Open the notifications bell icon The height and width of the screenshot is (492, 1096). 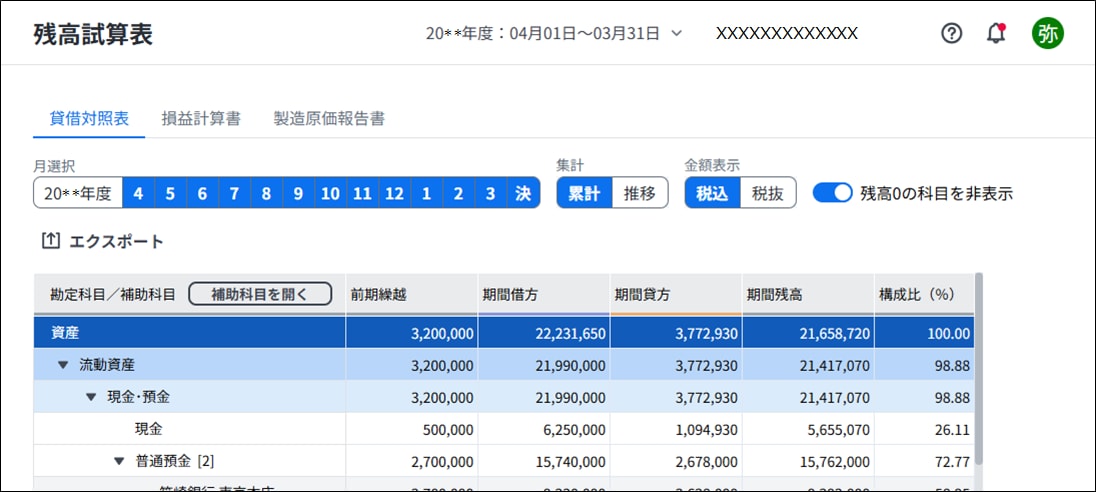[x=996, y=33]
